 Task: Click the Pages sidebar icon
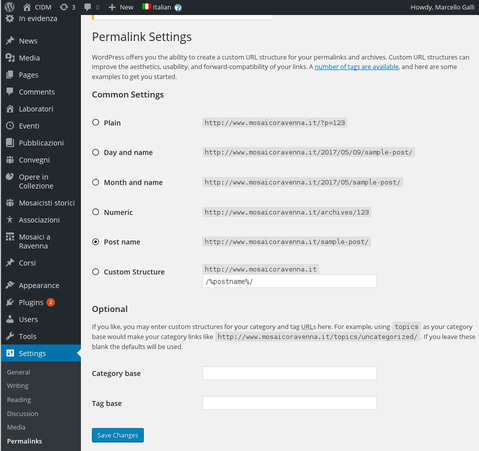pyautogui.click(x=10, y=75)
